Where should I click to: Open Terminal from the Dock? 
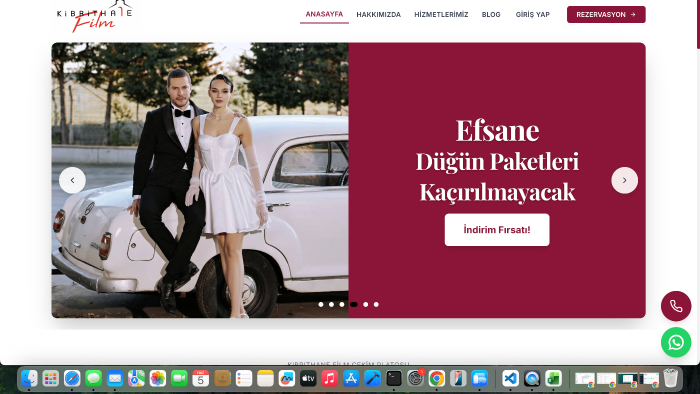point(394,379)
